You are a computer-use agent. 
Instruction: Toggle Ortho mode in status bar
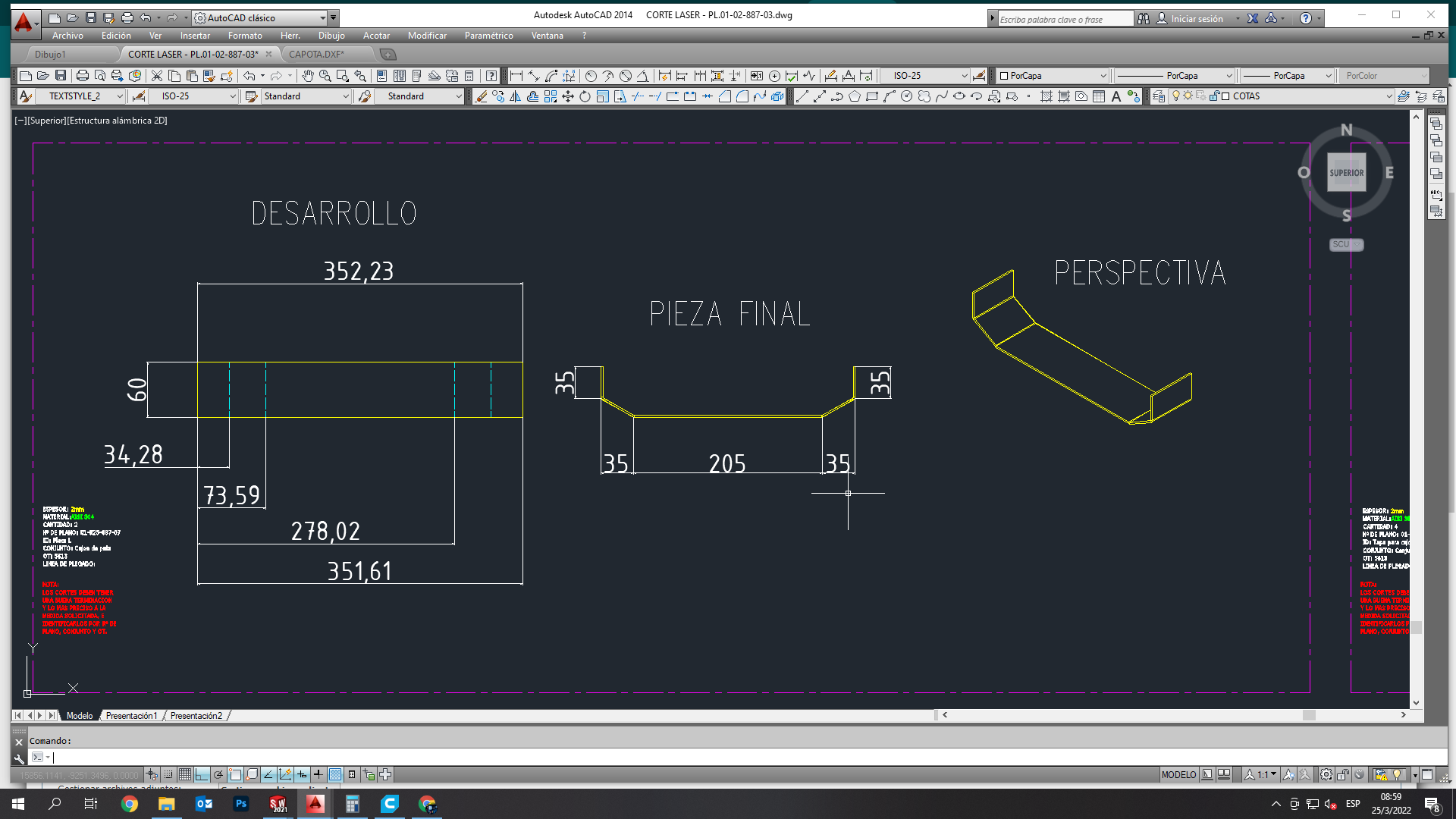(x=202, y=774)
